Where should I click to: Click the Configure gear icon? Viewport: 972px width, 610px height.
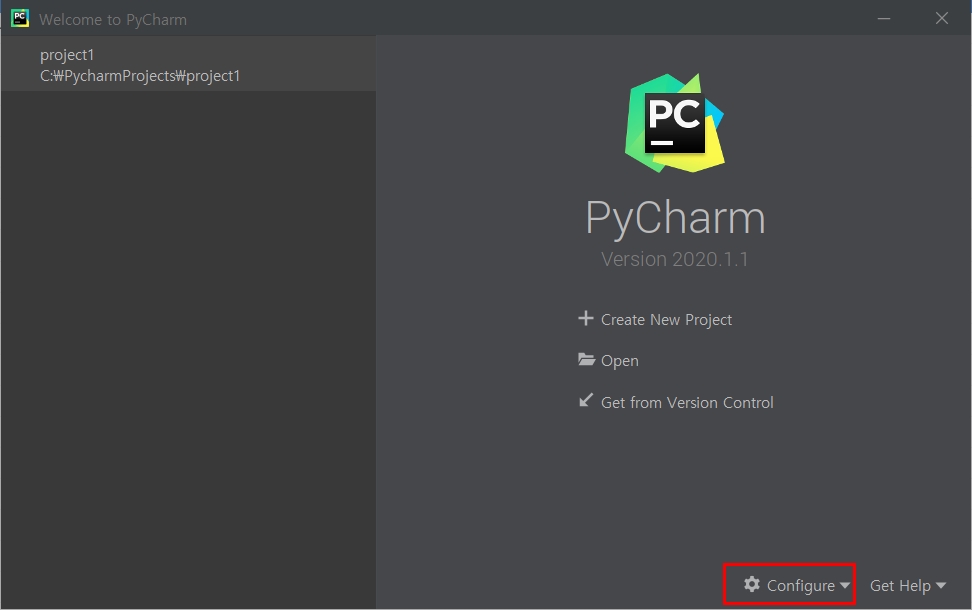point(752,584)
